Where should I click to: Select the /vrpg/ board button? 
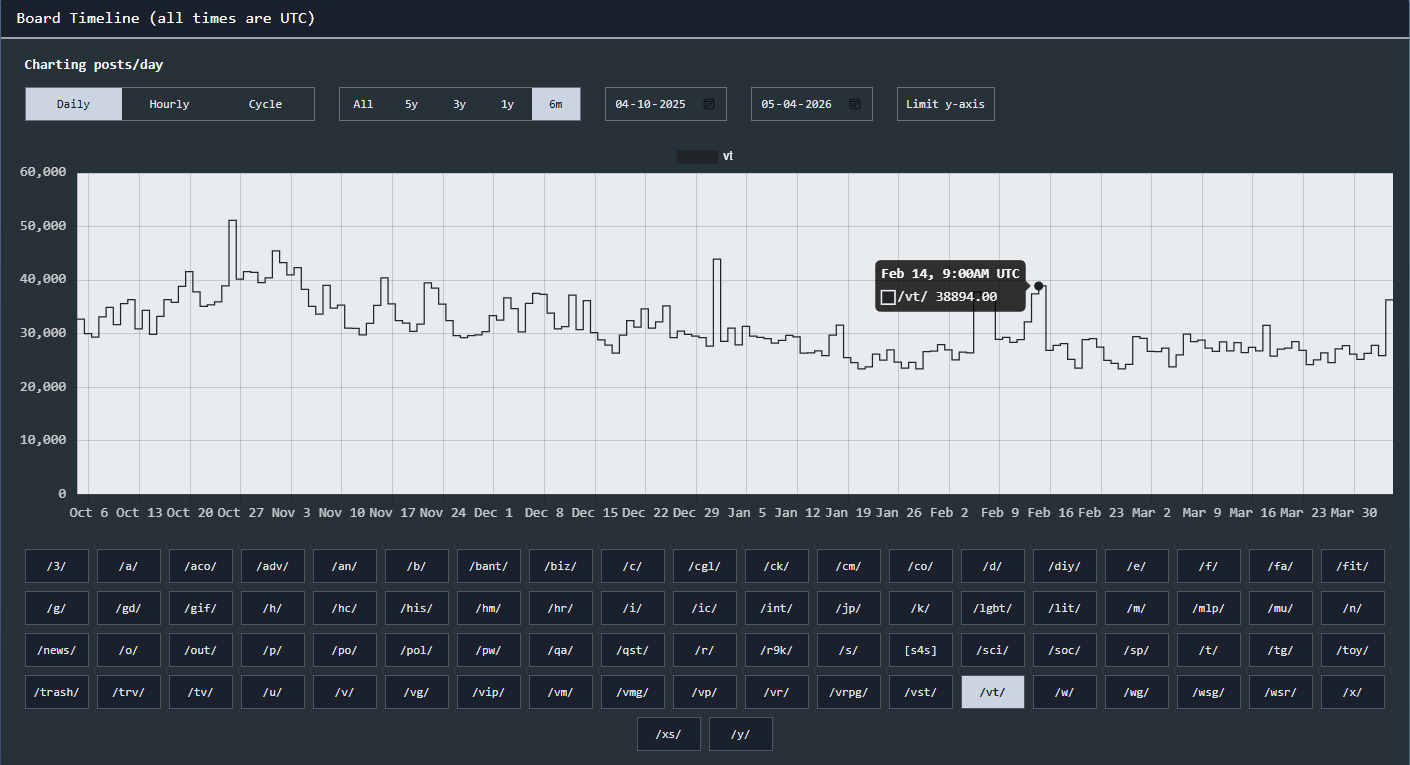[849, 692]
